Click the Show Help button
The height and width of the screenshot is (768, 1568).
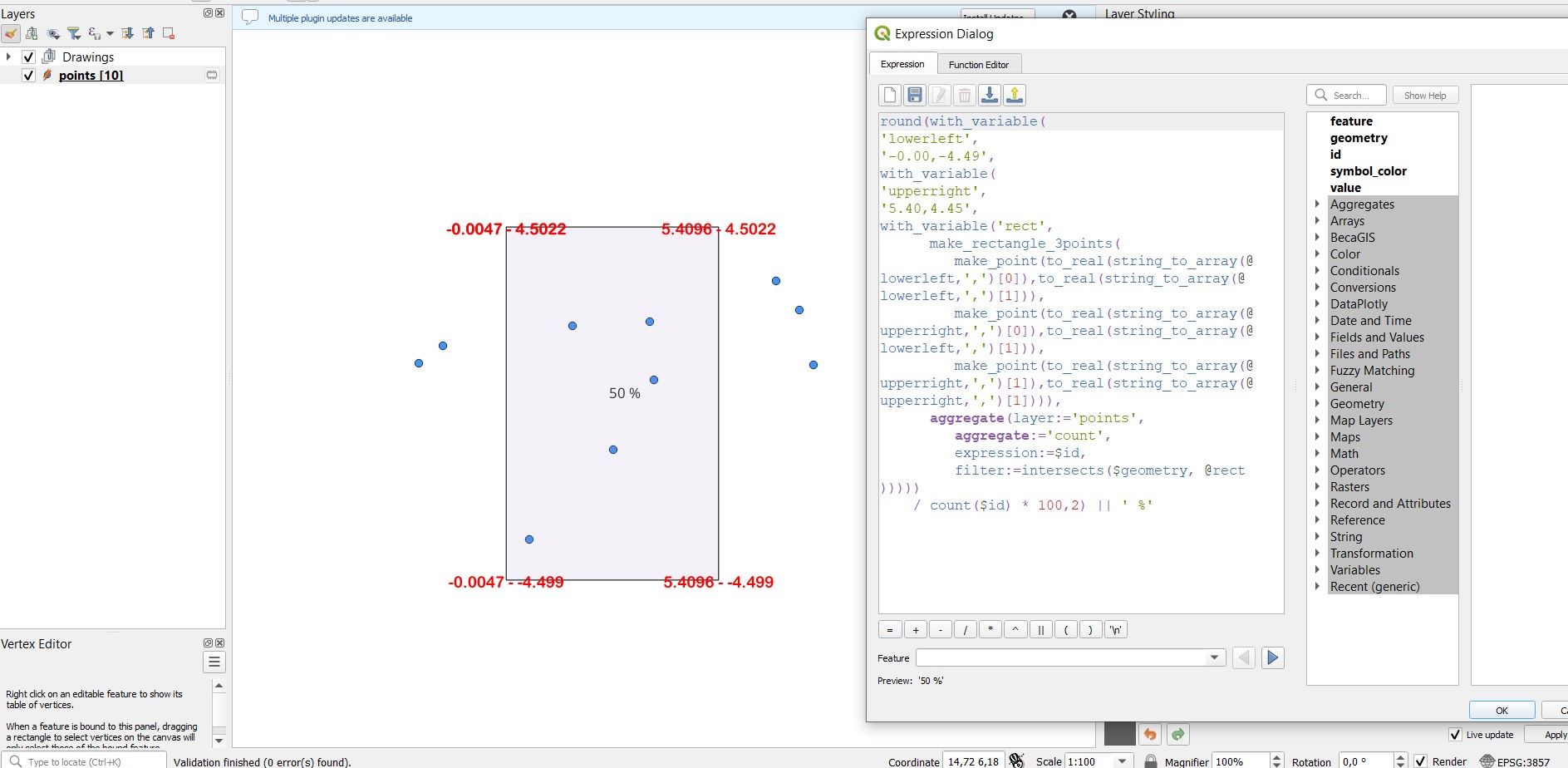click(x=1425, y=96)
